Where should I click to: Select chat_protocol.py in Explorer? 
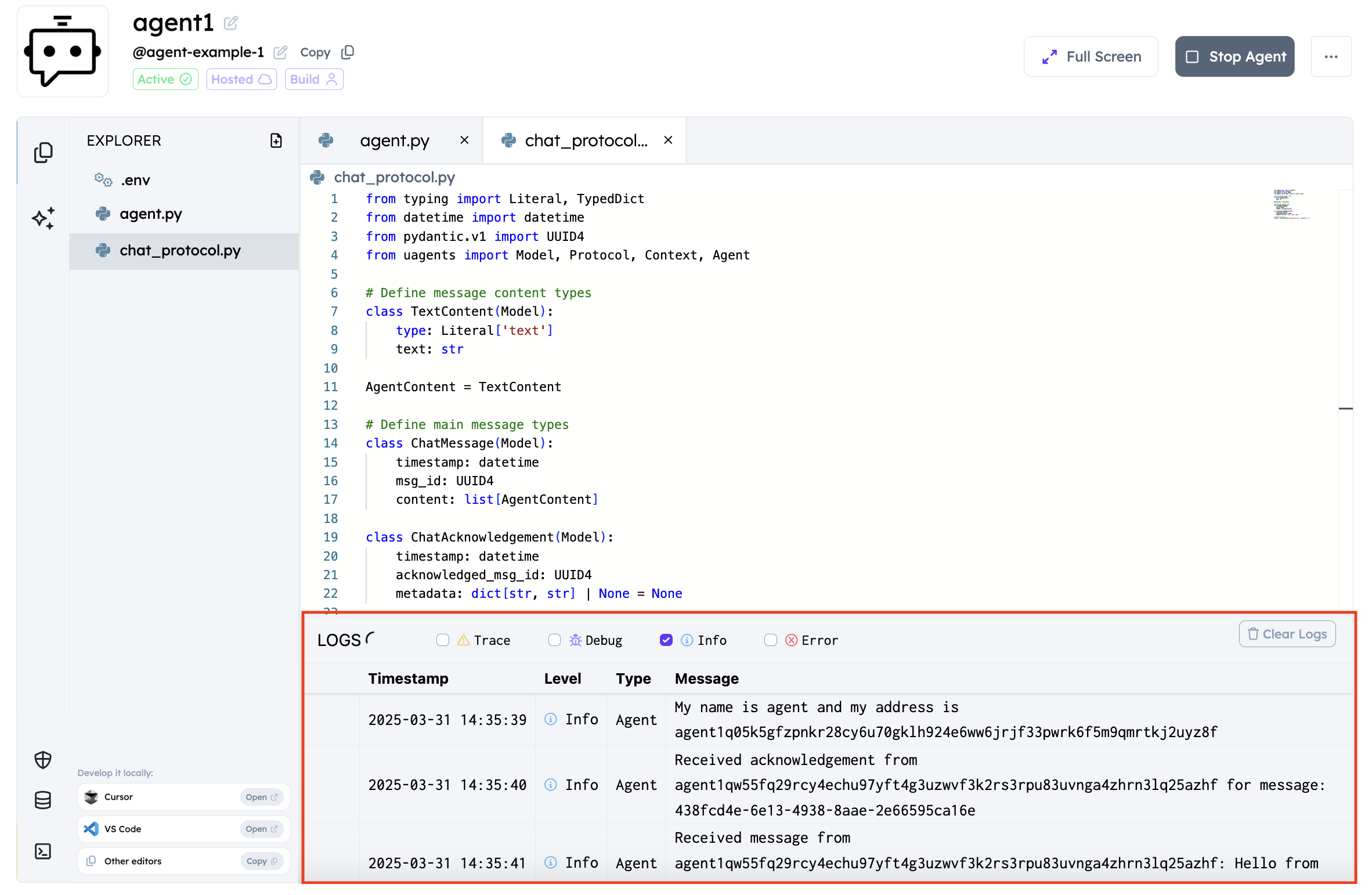coord(183,250)
